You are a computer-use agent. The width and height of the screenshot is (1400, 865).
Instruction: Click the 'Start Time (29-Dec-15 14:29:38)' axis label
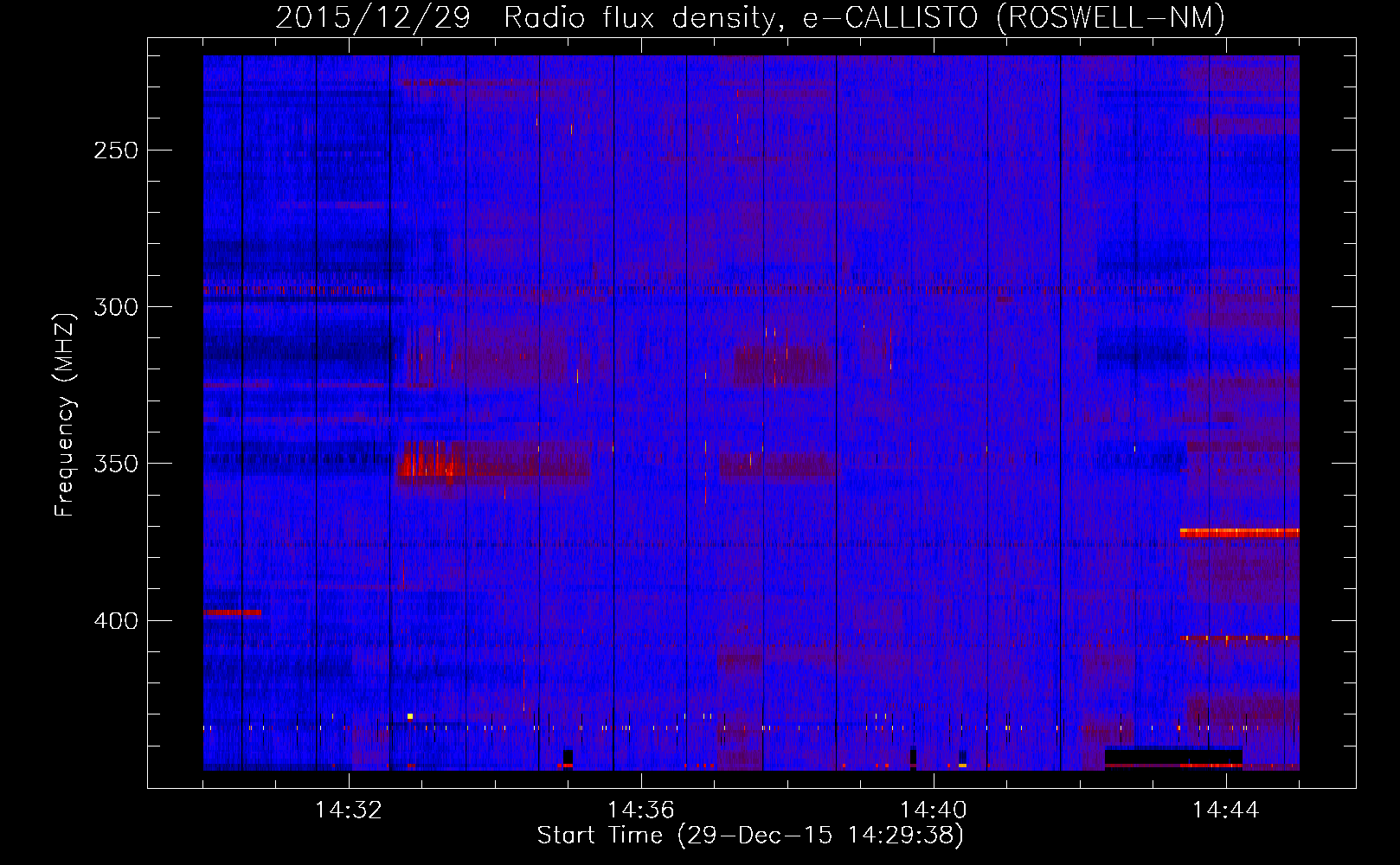coord(750,836)
